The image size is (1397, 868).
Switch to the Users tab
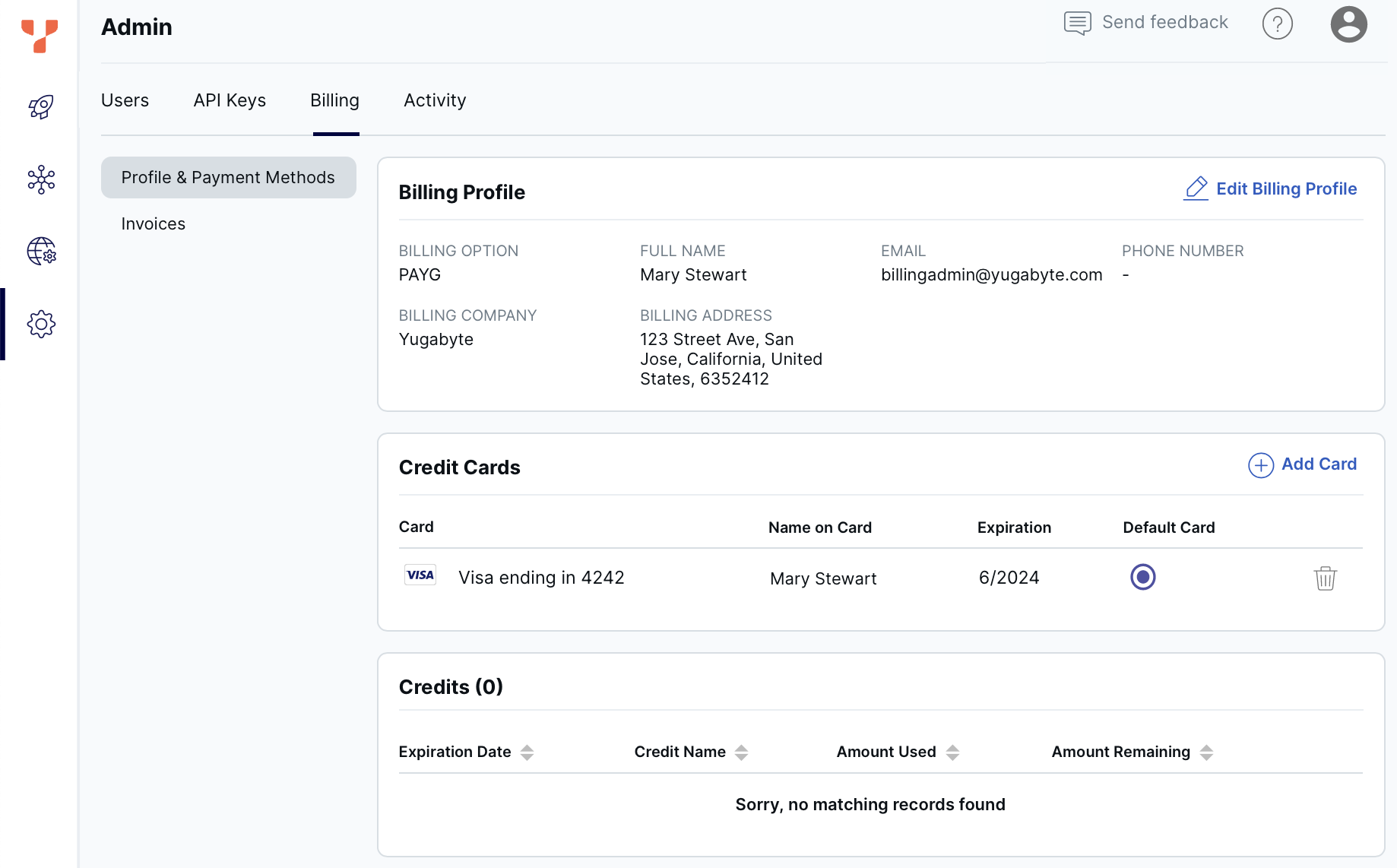click(125, 100)
